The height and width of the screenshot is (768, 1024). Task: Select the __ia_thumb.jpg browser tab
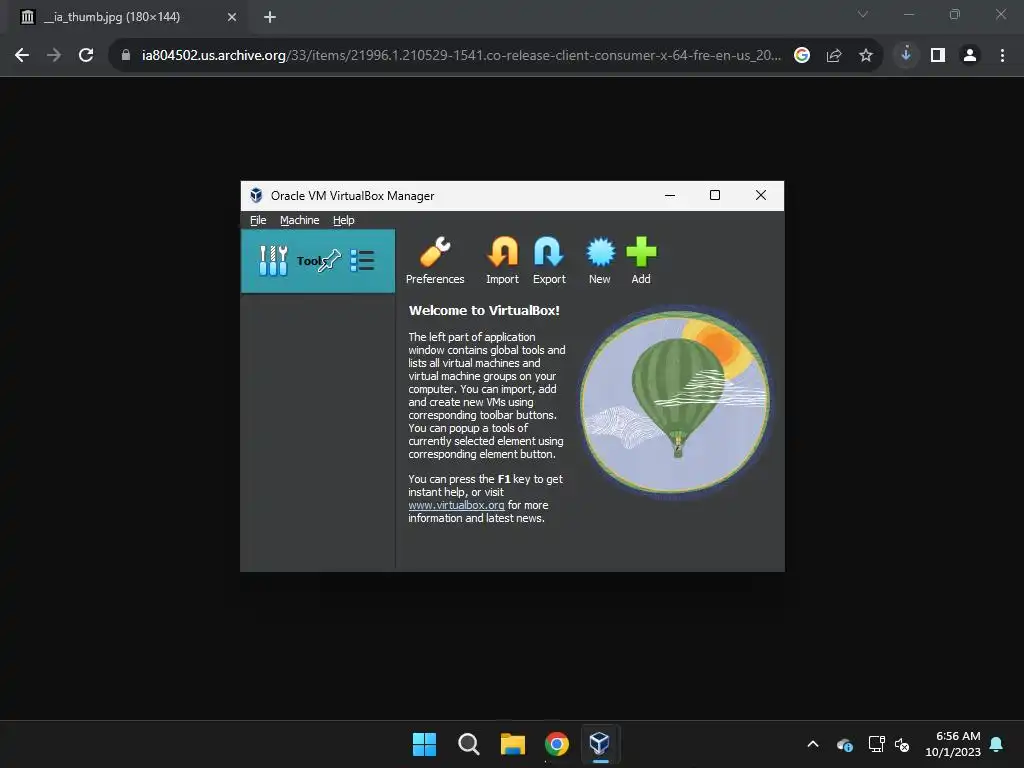pyautogui.click(x=128, y=17)
